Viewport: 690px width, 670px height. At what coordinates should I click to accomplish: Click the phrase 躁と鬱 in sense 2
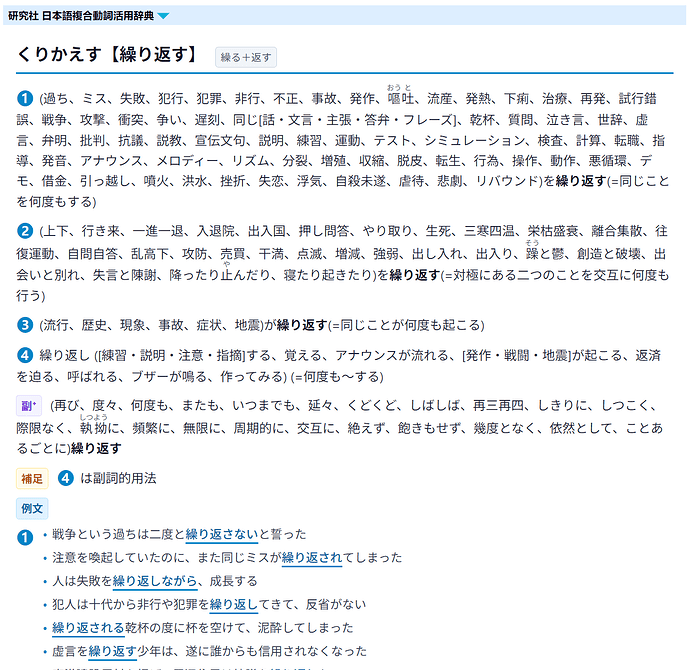coord(545,254)
